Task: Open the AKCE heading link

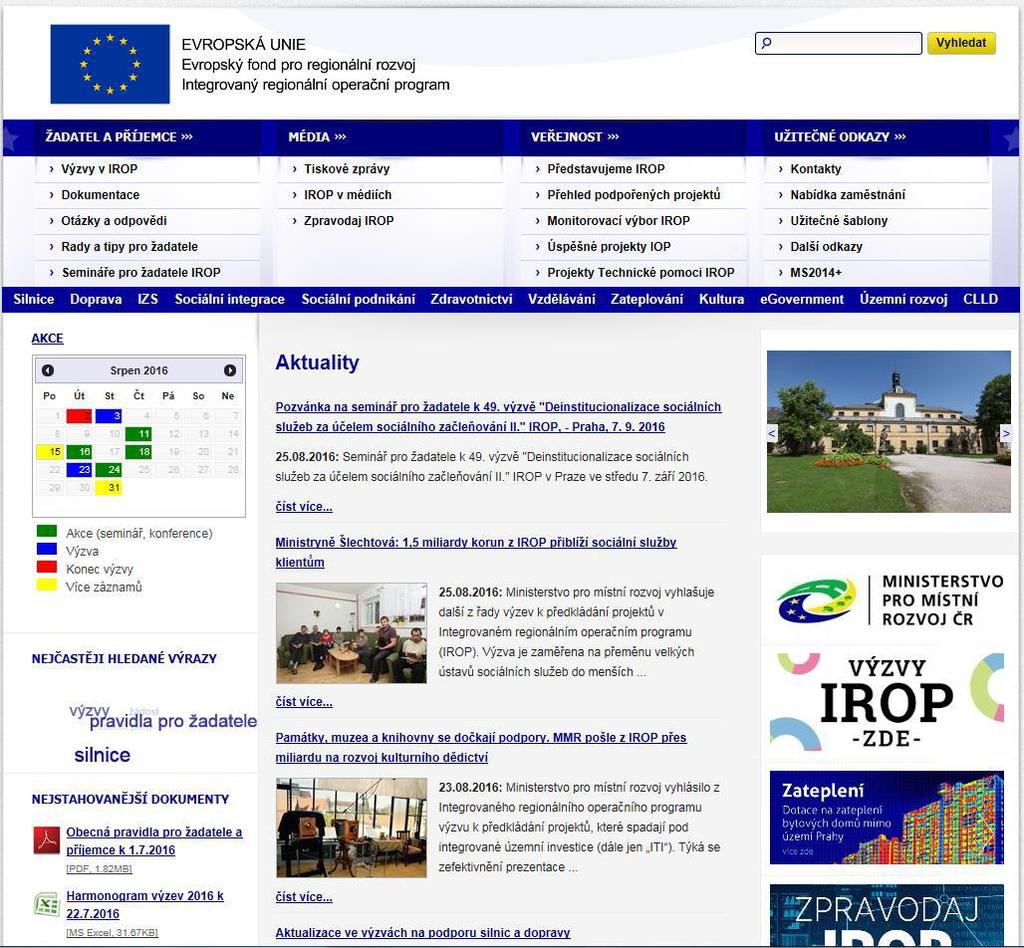Action: tap(47, 338)
